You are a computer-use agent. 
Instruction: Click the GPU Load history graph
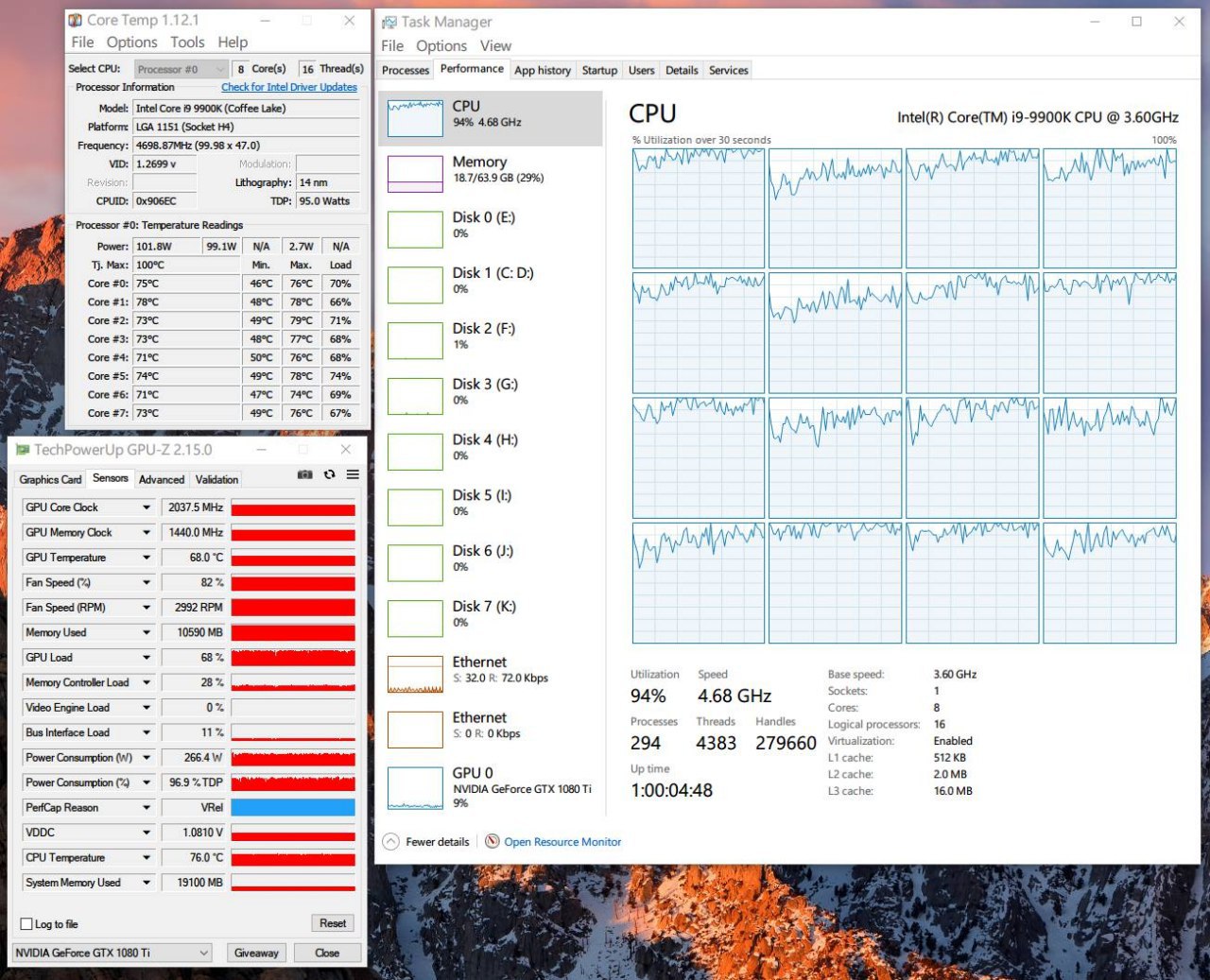293,658
